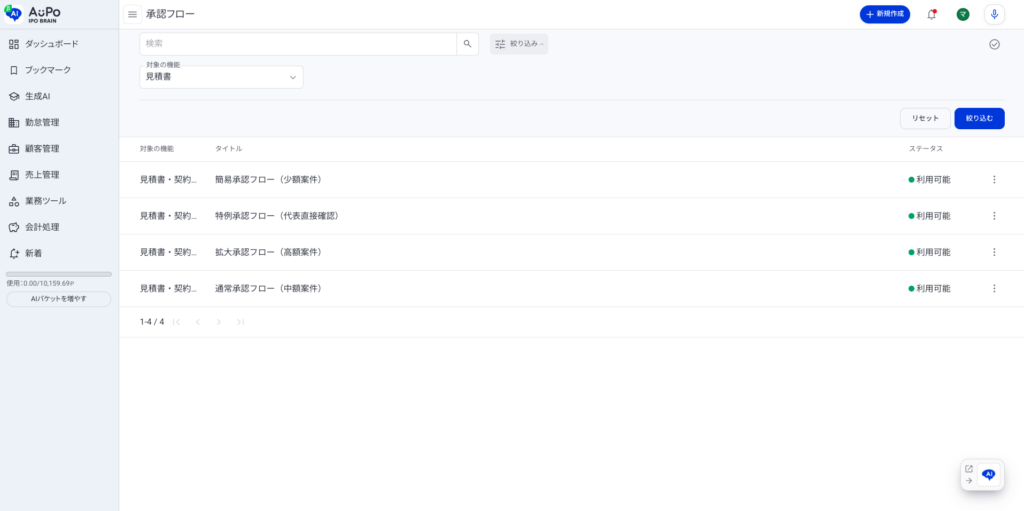
Task: Click into the 検索 input field
Action: (298, 44)
